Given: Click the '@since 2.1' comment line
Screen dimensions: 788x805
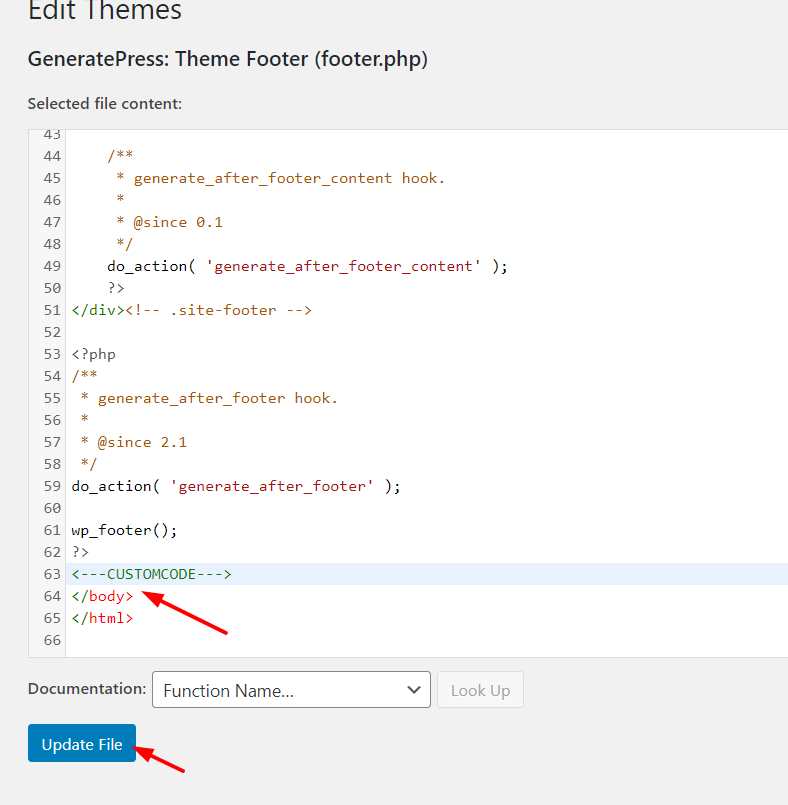Looking at the screenshot, I should (x=133, y=442).
